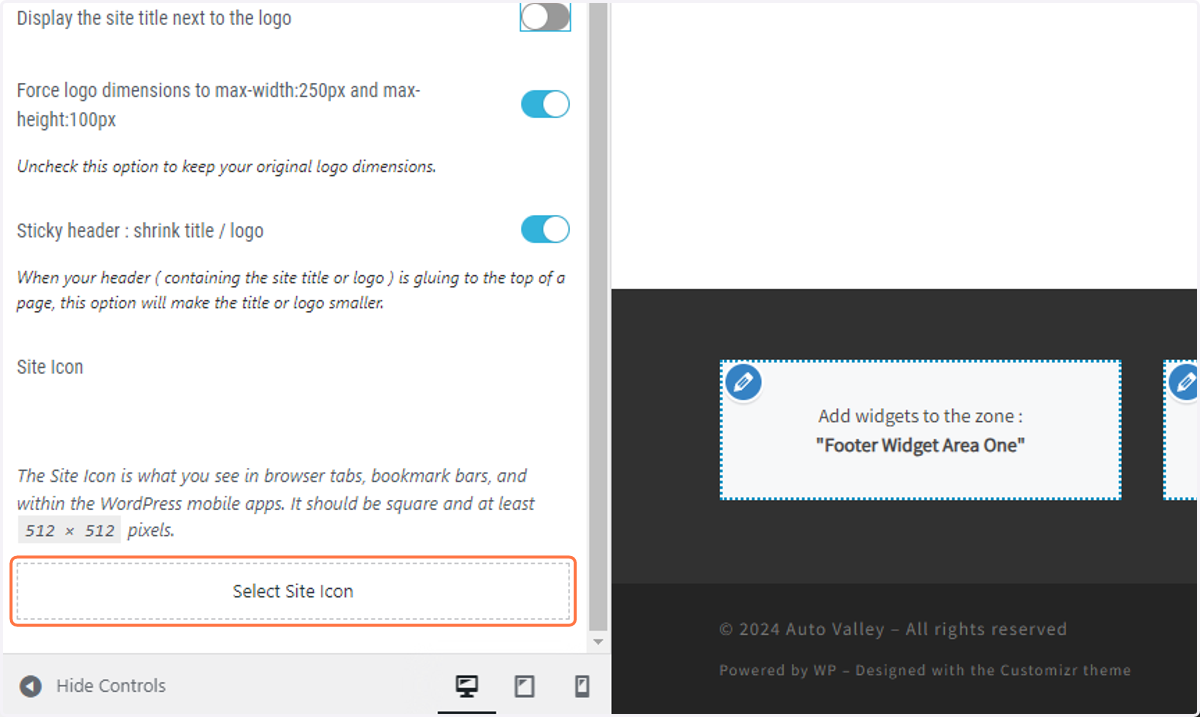Viewport: 1200px width, 717px height.
Task: Click the Hide Controls collapse arrow icon
Action: coord(31,686)
